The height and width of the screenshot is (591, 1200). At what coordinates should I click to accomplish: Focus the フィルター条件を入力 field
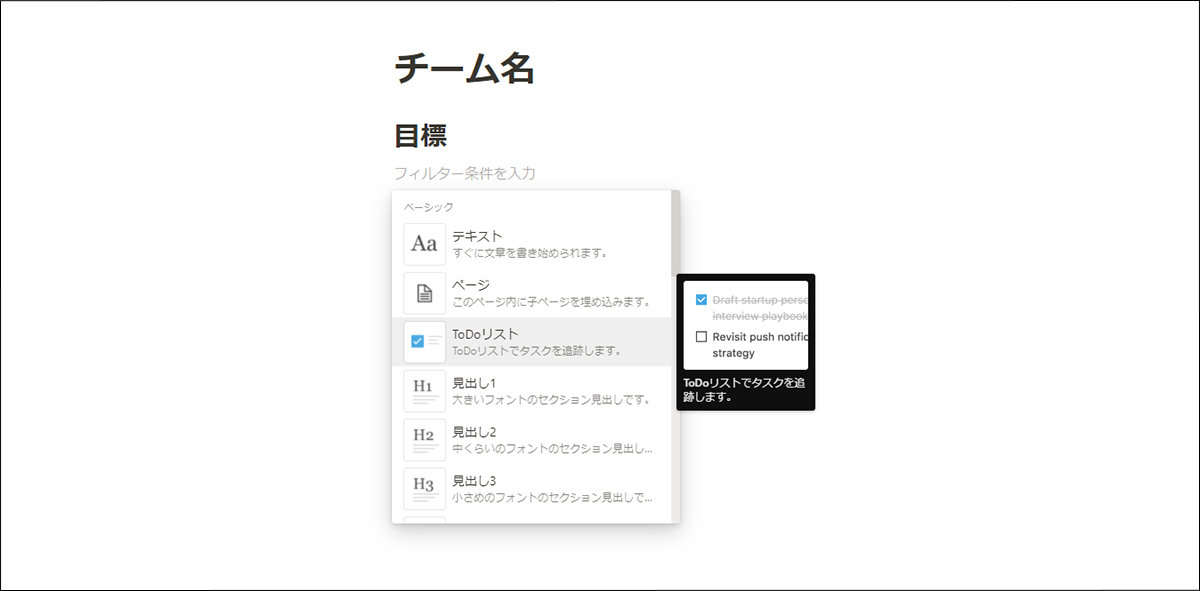coord(464,173)
